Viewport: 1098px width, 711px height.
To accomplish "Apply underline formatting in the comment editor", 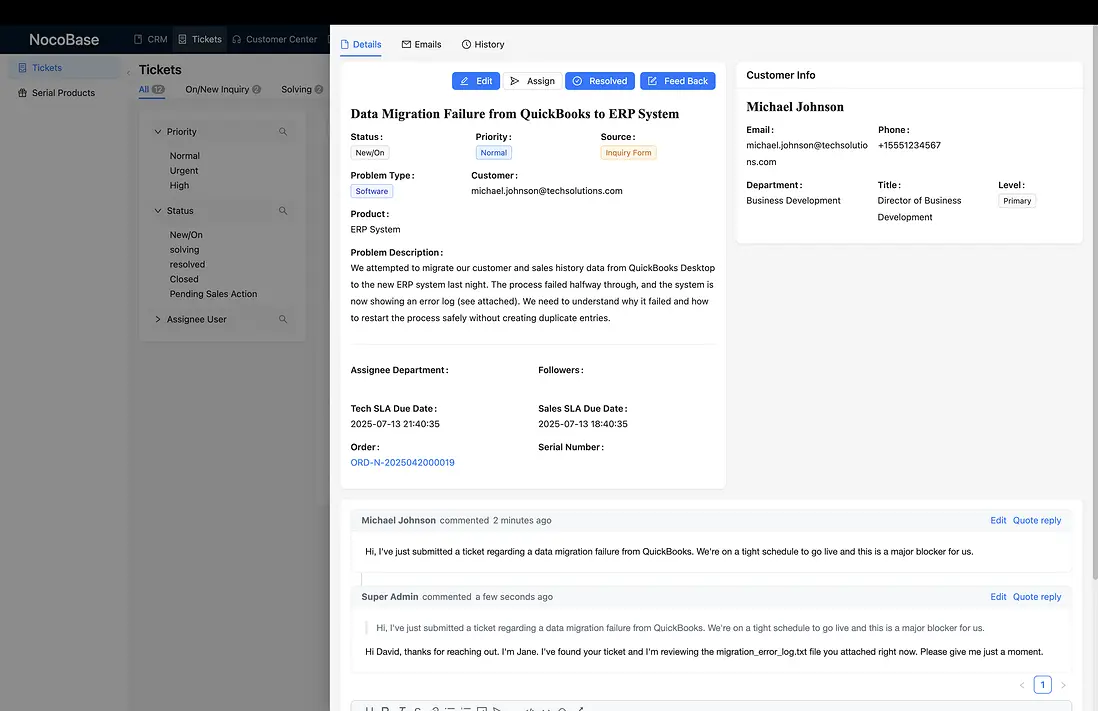I will 368,709.
